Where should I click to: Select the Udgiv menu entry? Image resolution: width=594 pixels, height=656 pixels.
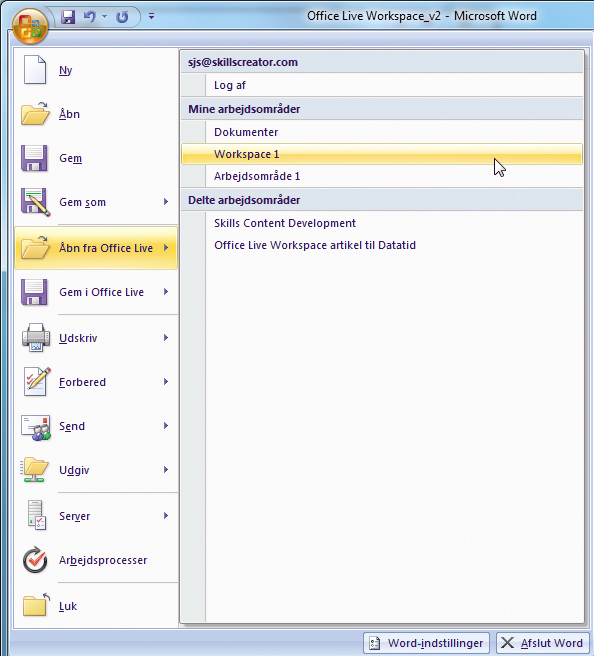[x=96, y=470]
